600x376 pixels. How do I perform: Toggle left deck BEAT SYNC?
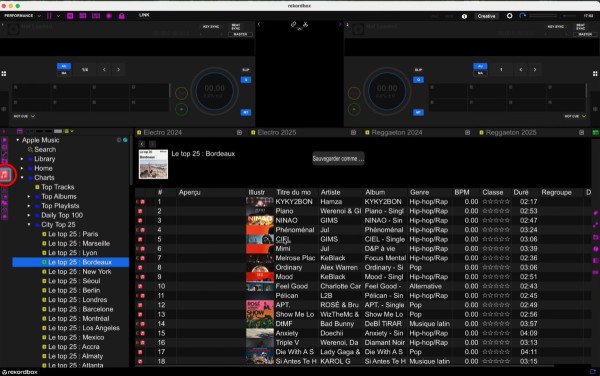pyautogui.click(x=236, y=27)
